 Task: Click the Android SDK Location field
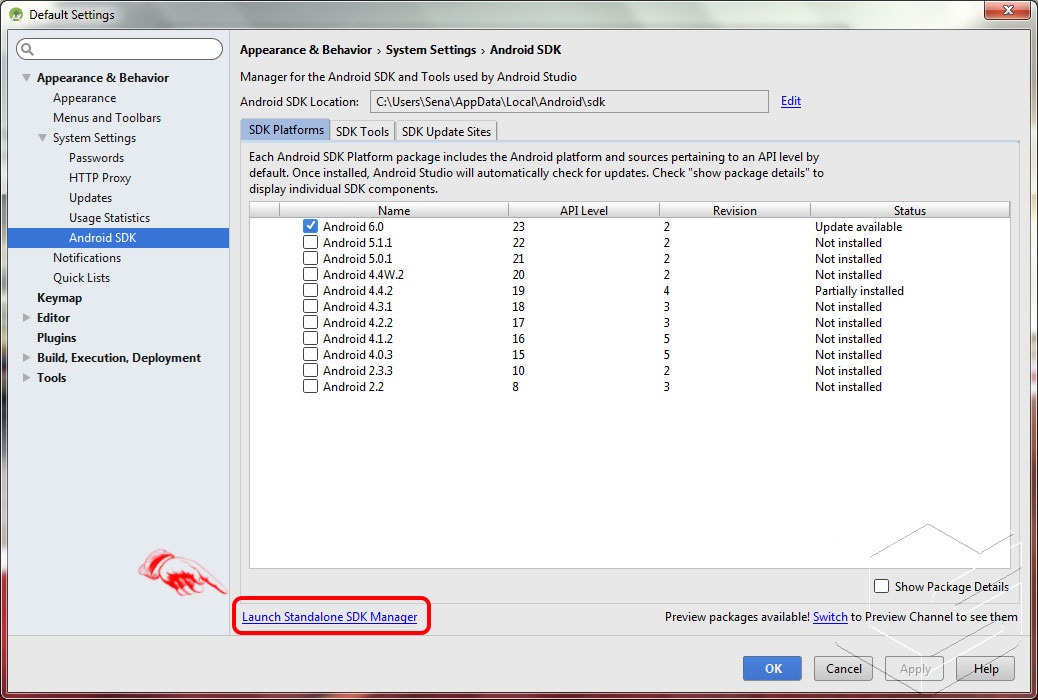pos(569,102)
